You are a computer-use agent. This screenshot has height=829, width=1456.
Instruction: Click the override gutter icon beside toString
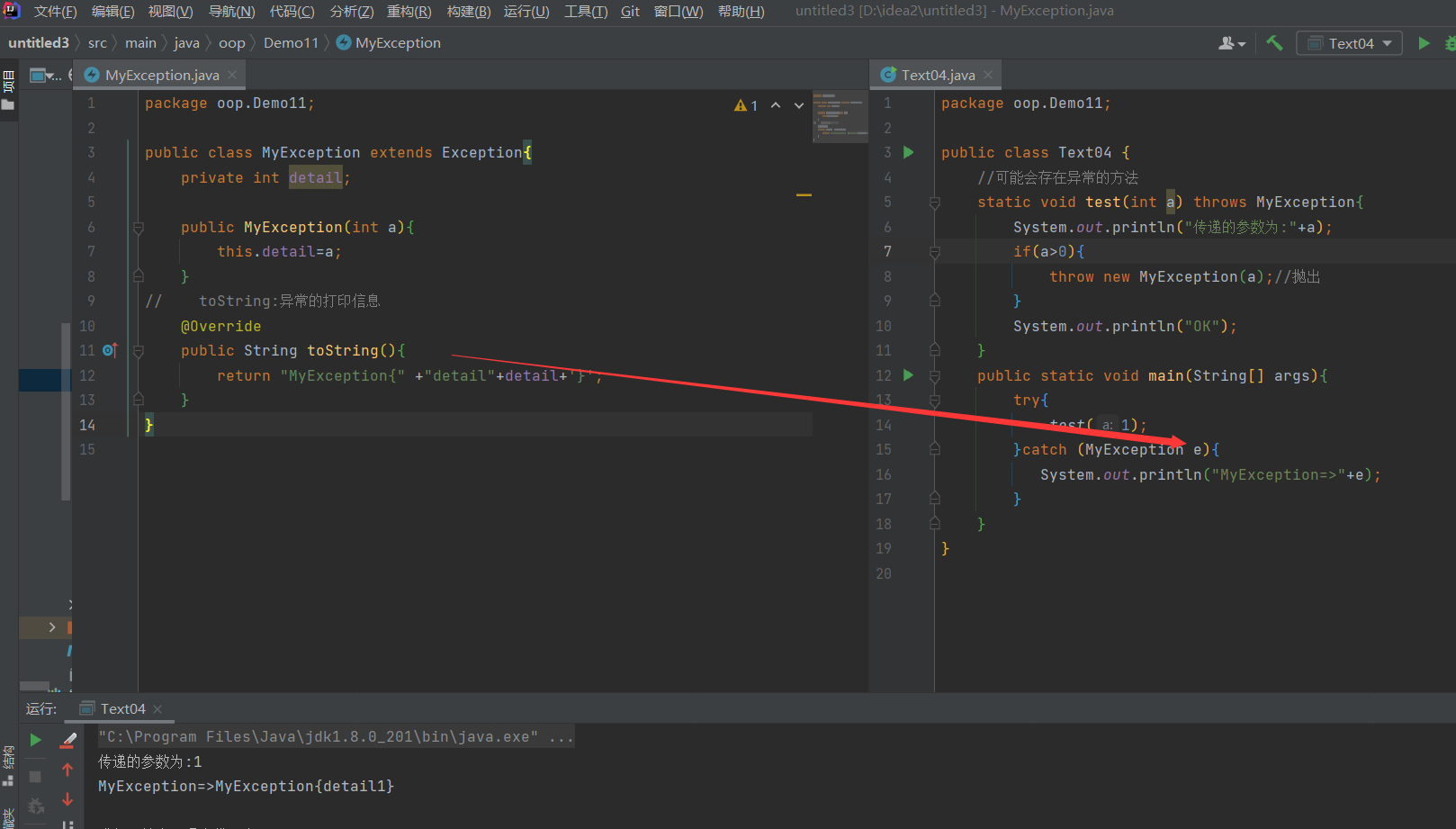click(x=110, y=350)
